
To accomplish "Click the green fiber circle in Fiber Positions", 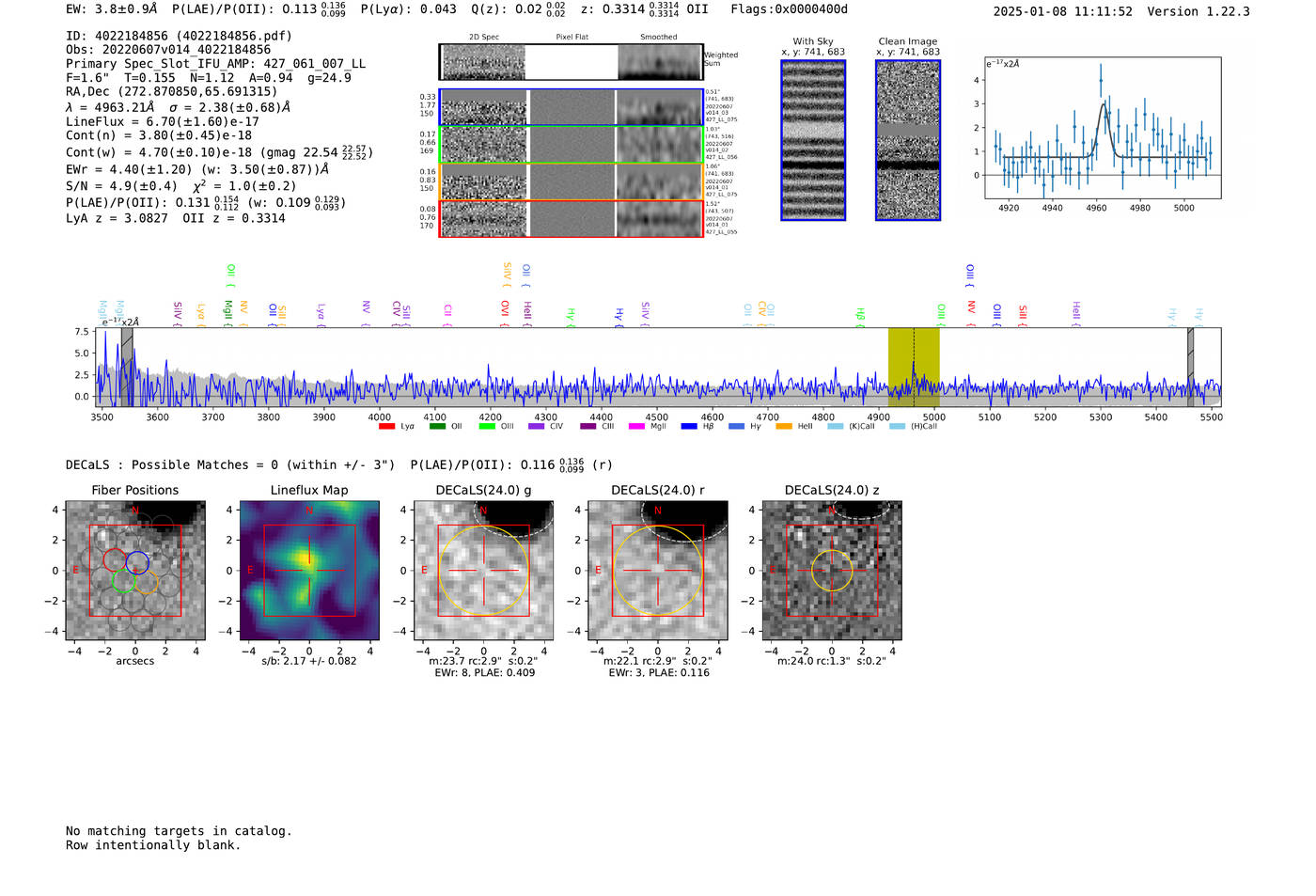I will coord(123,580).
